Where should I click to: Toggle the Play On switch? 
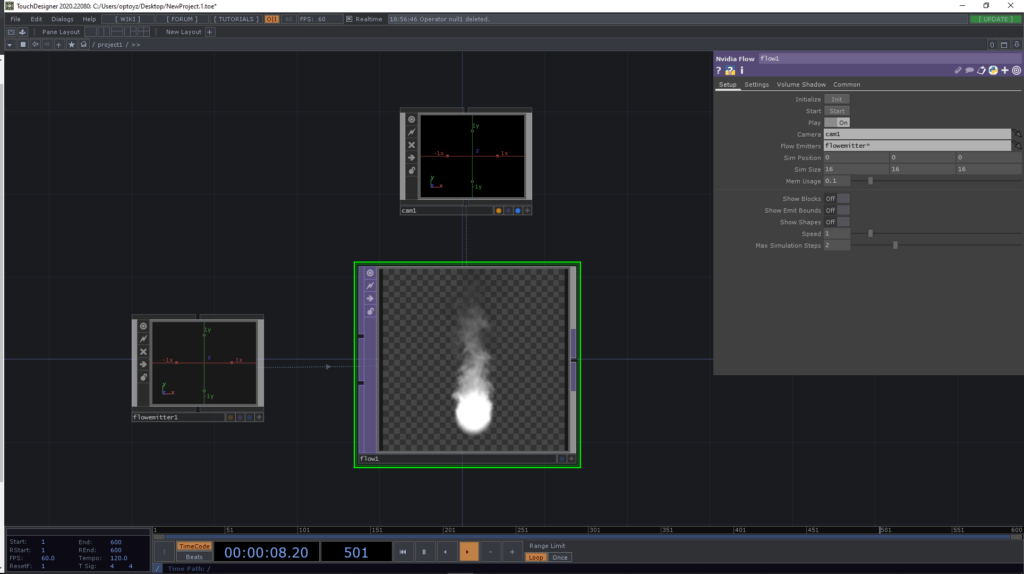(x=838, y=122)
